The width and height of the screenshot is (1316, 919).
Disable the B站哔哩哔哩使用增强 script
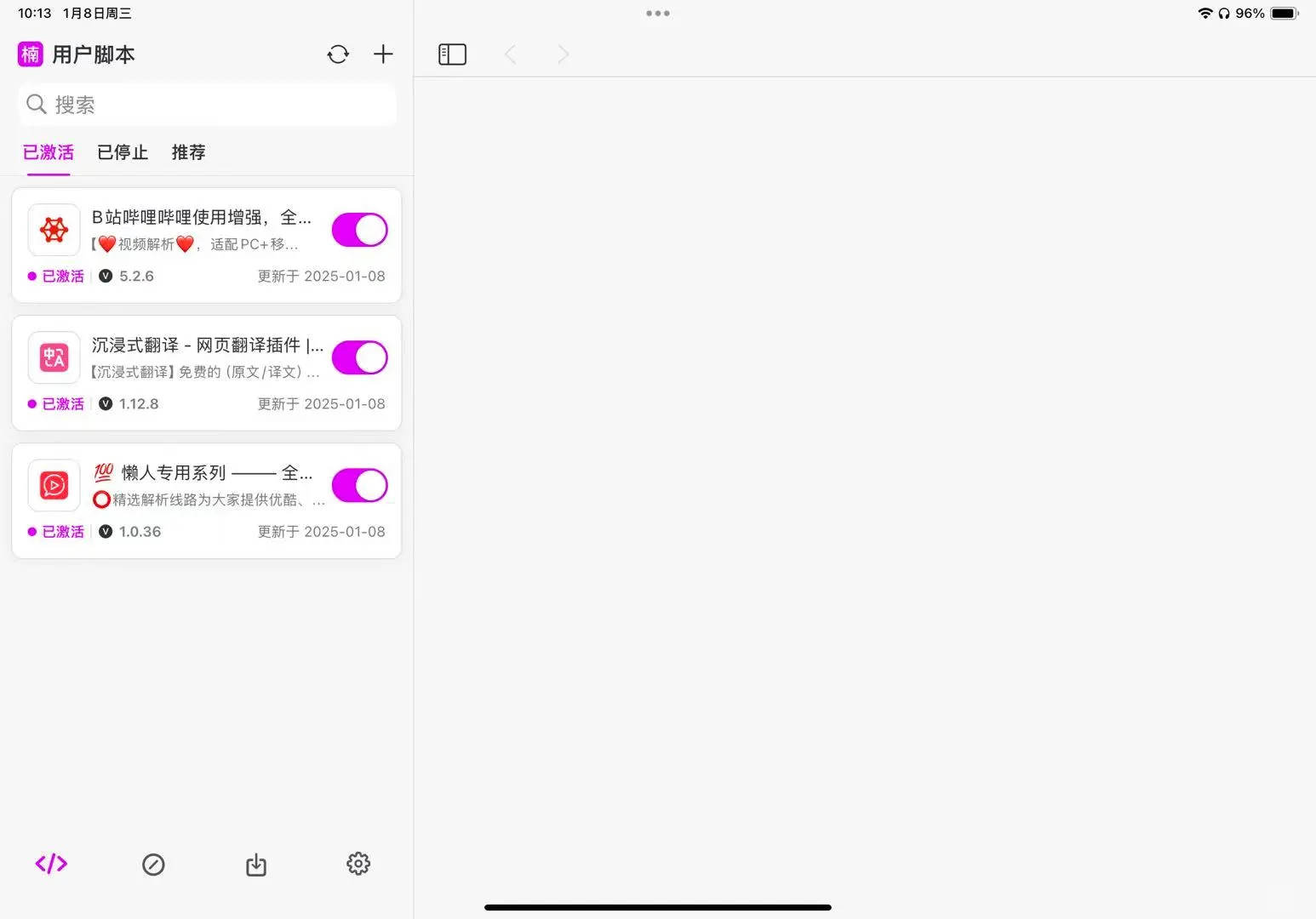tap(359, 230)
